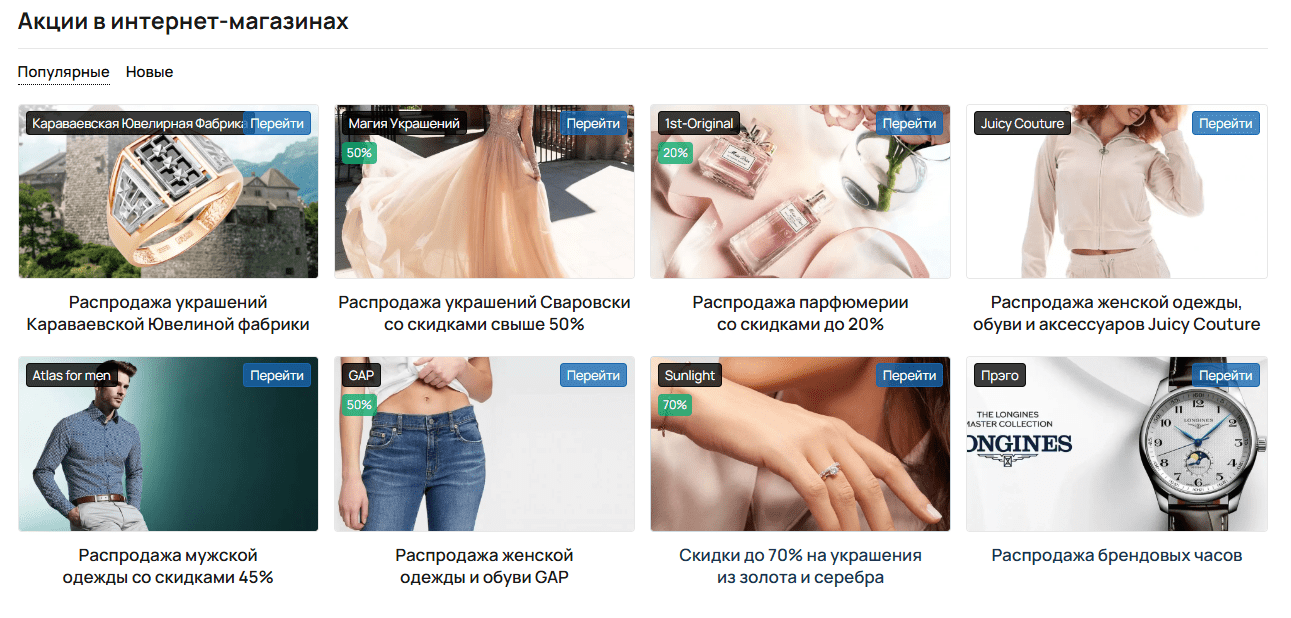Click Перейти on the Прэго watch card
The image size is (1291, 618).
[1226, 375]
